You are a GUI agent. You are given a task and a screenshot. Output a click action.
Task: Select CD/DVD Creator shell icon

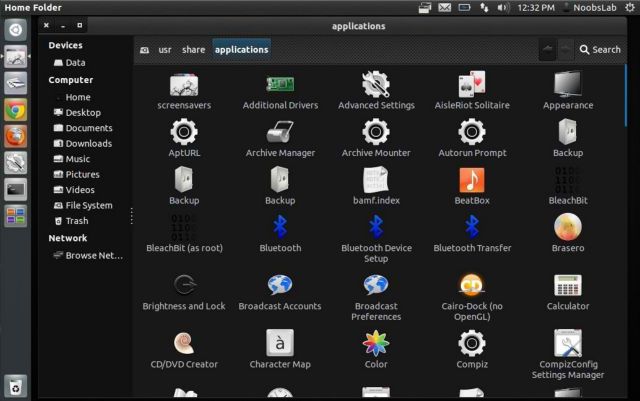(x=184, y=343)
